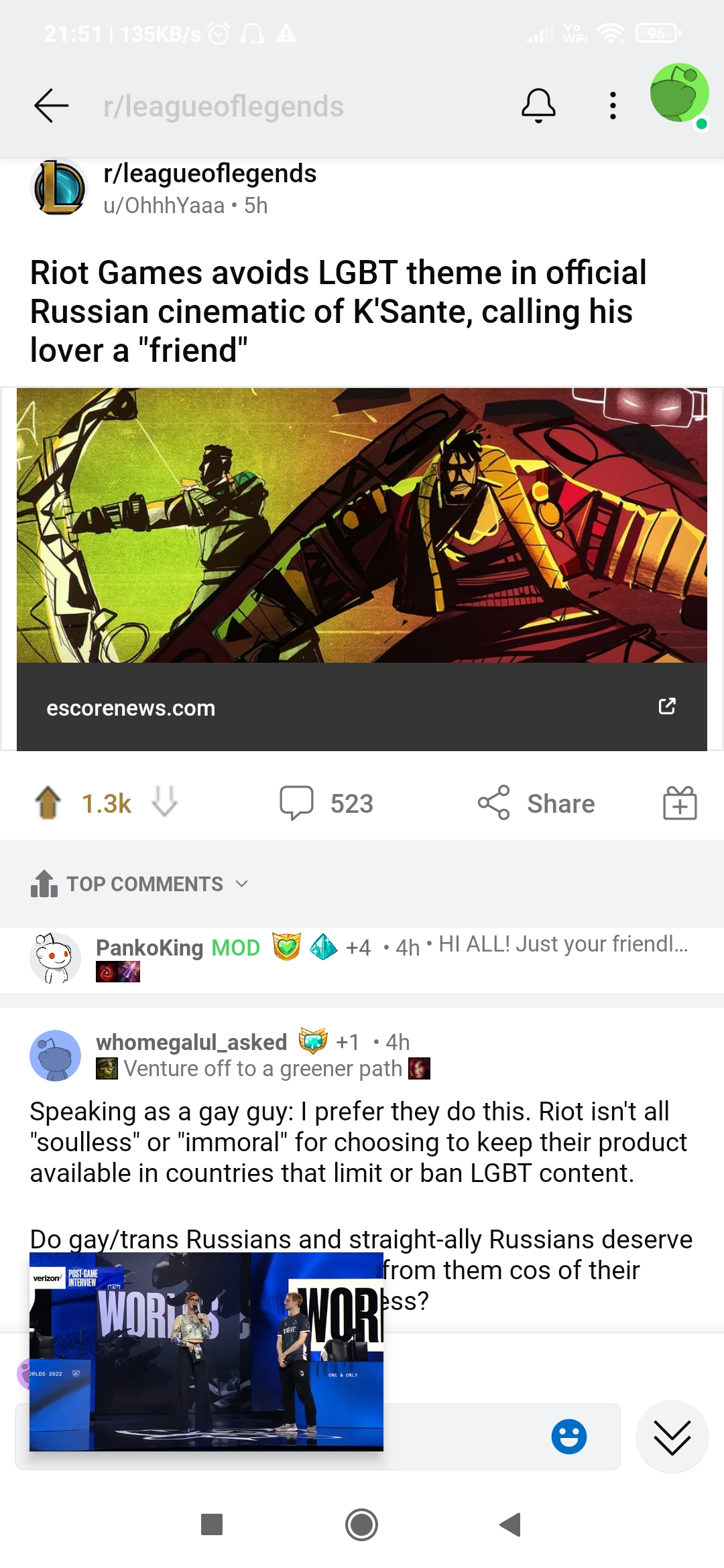This screenshot has width=724, height=1568.
Task: Jump to next comment with the double chevron
Action: click(672, 1437)
